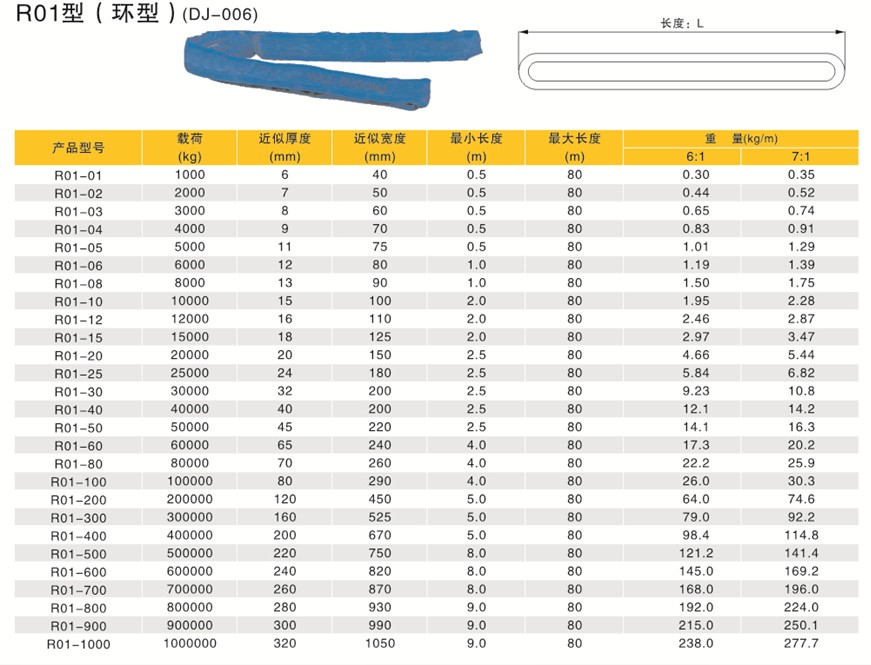Click the 长度: L dimension label
The image size is (871, 665).
click(x=682, y=23)
